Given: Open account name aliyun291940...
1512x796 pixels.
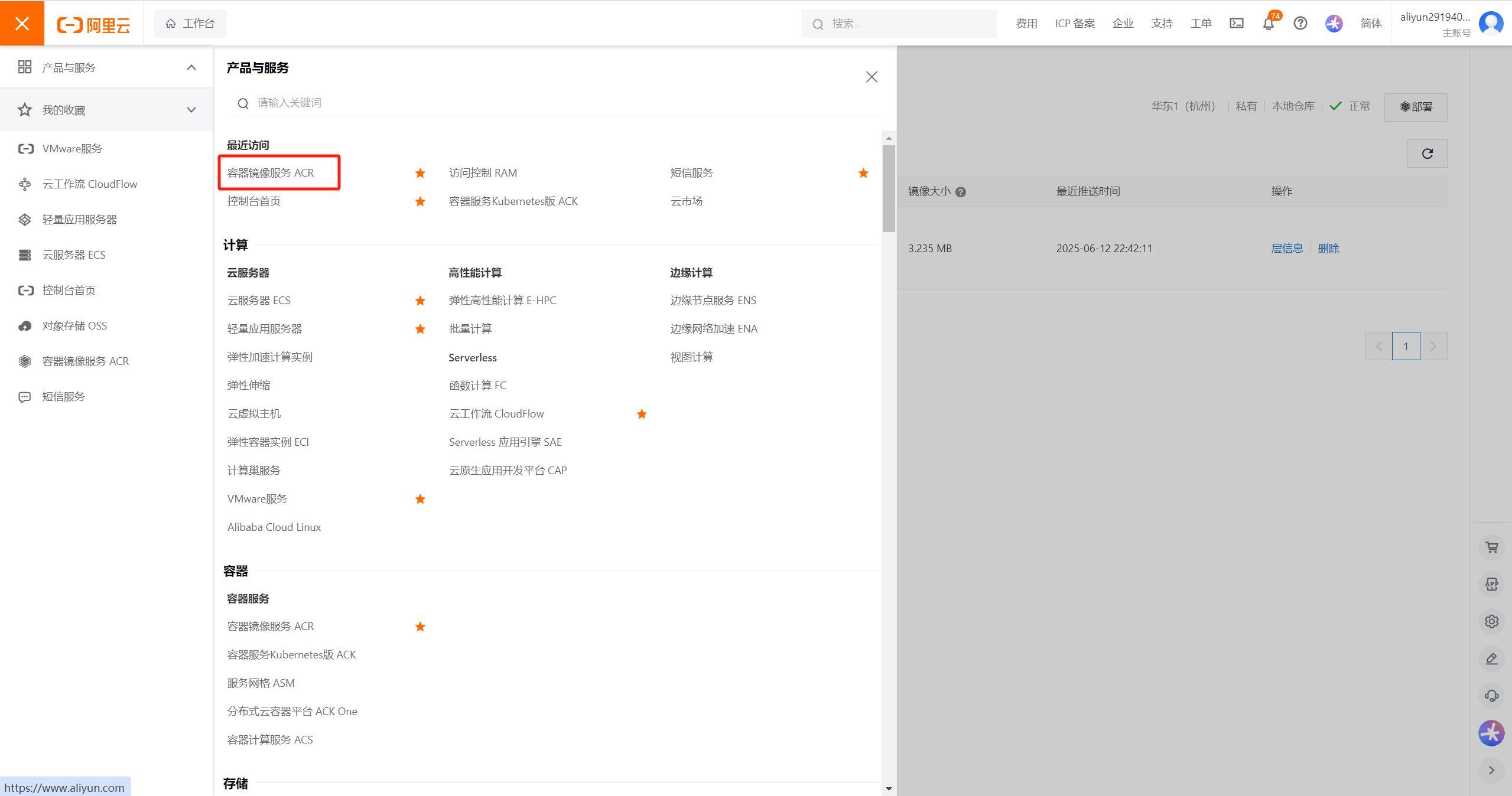Looking at the screenshot, I should (1435, 17).
